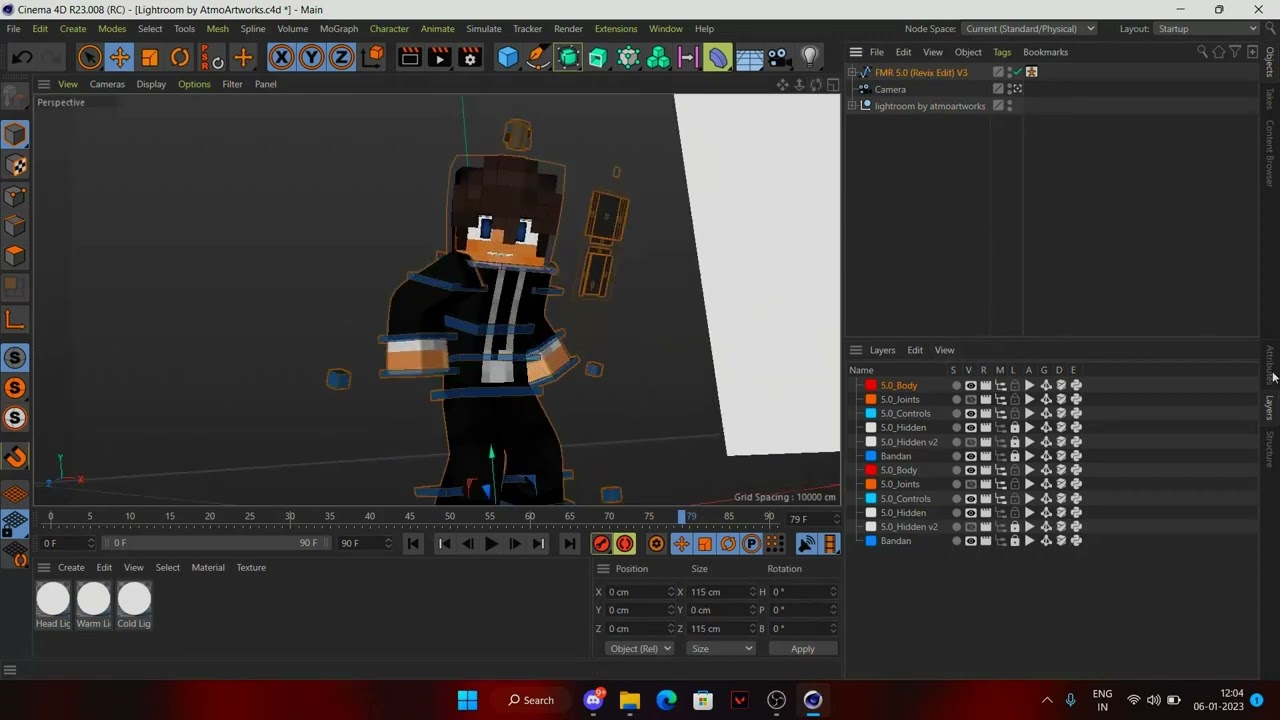Toggle lock on first 5.0_Hidden layer
Image resolution: width=1280 pixels, height=720 pixels.
1015,427
